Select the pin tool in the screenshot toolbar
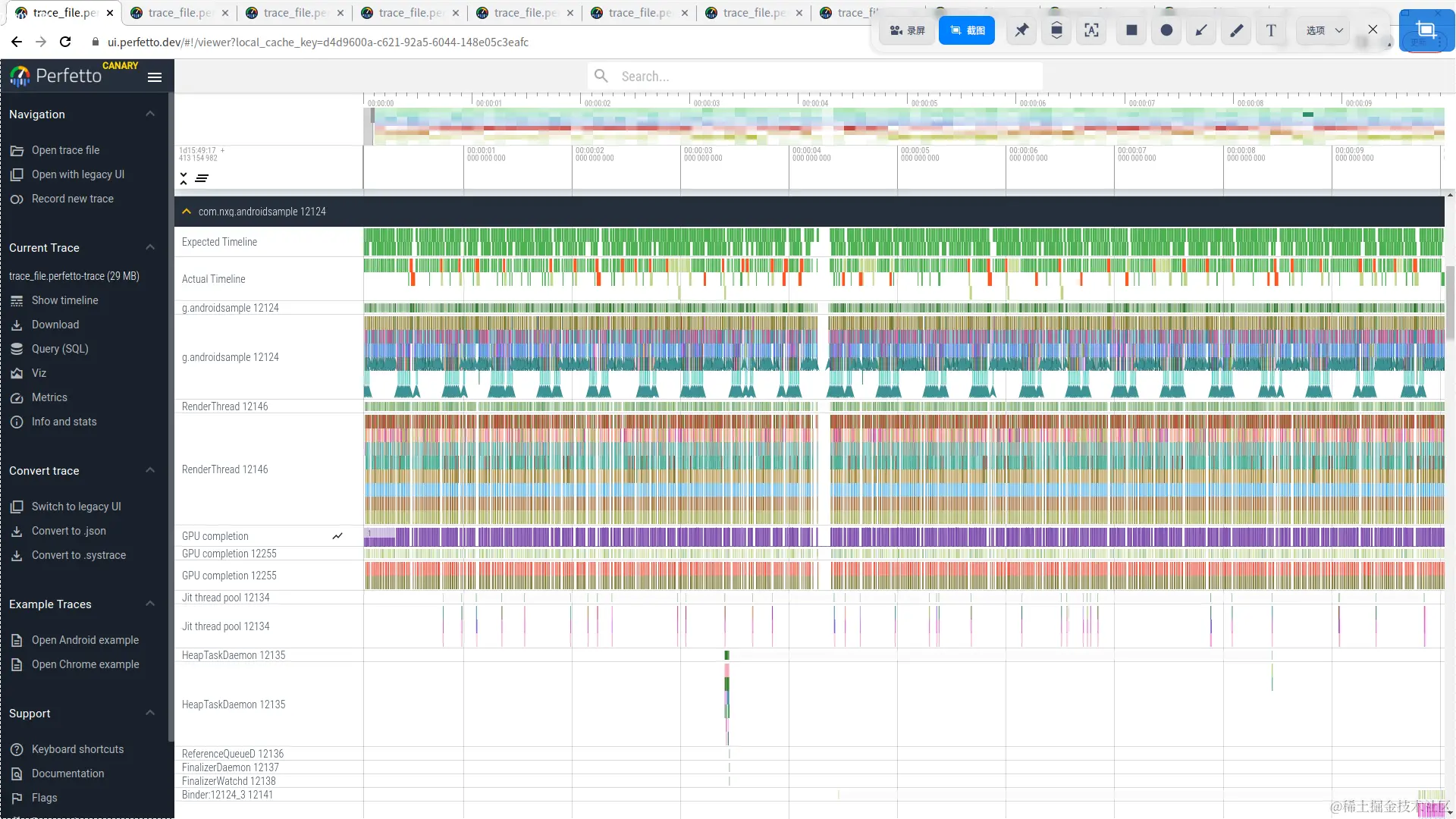The image size is (1456, 819). pos(1021,30)
